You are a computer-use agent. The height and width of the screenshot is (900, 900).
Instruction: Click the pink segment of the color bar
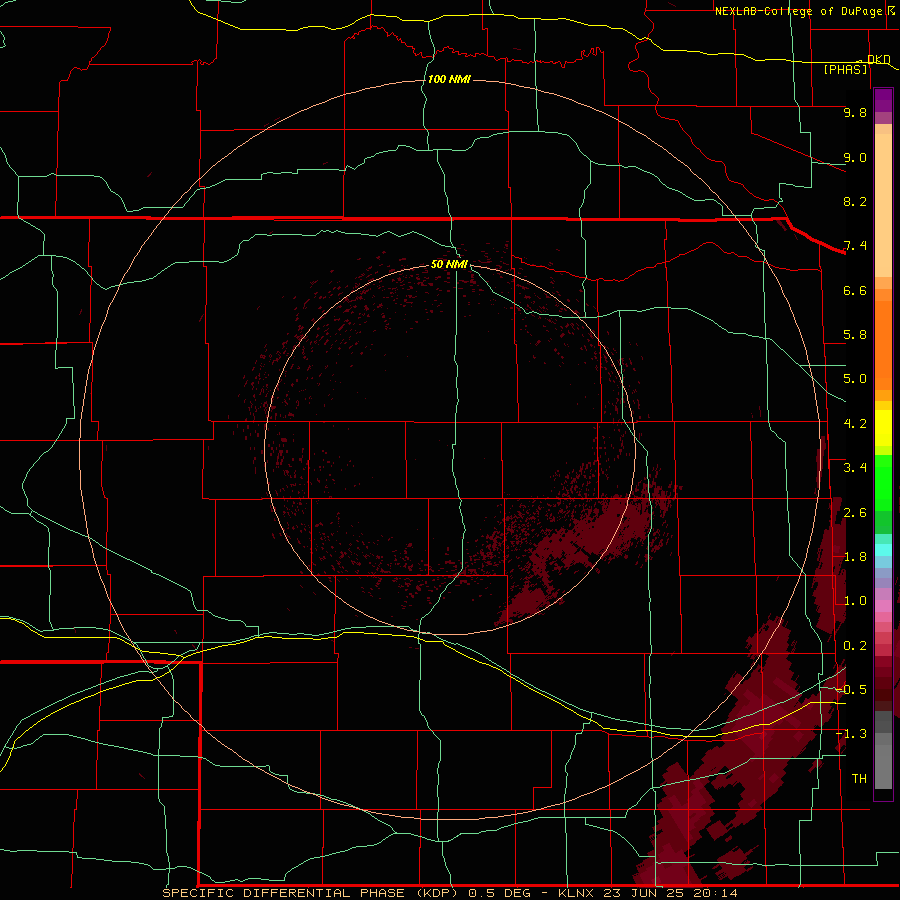coord(883,606)
